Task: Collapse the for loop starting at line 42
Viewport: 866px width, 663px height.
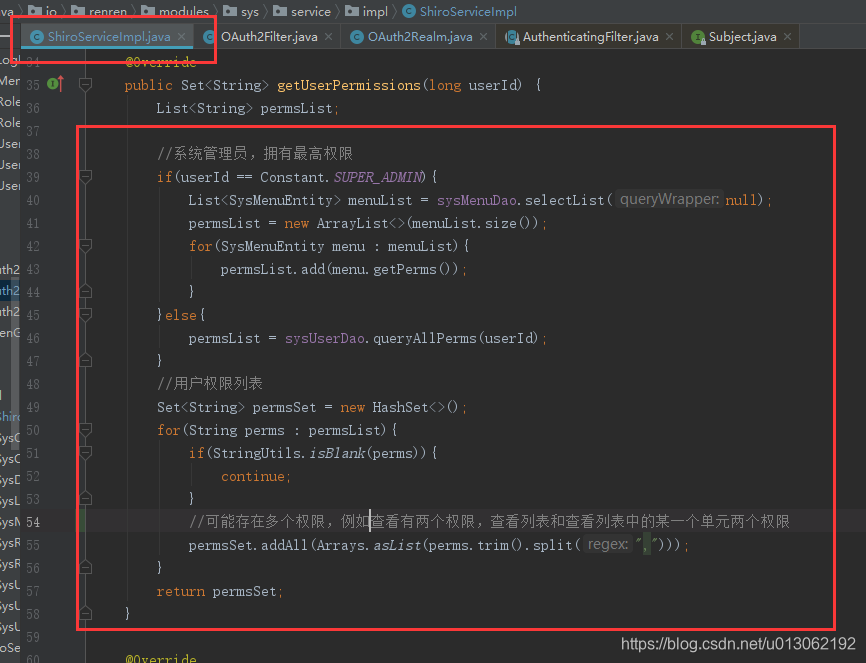Action: (x=85, y=243)
